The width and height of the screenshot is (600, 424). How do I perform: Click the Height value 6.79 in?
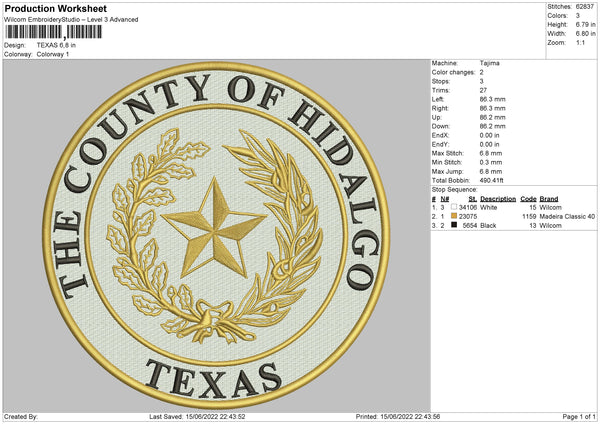tap(585, 24)
